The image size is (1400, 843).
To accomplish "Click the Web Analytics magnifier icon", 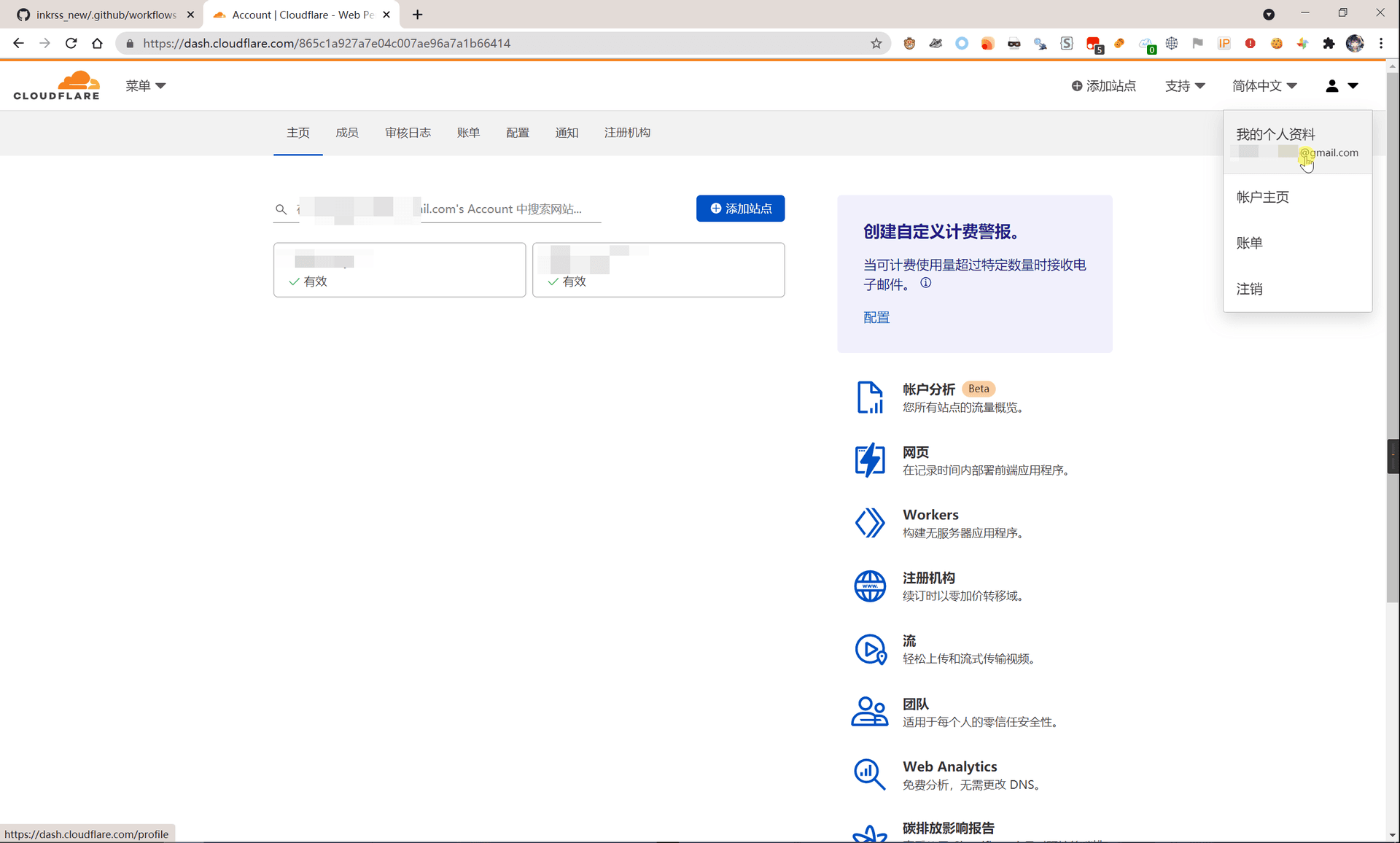I will pos(870,774).
